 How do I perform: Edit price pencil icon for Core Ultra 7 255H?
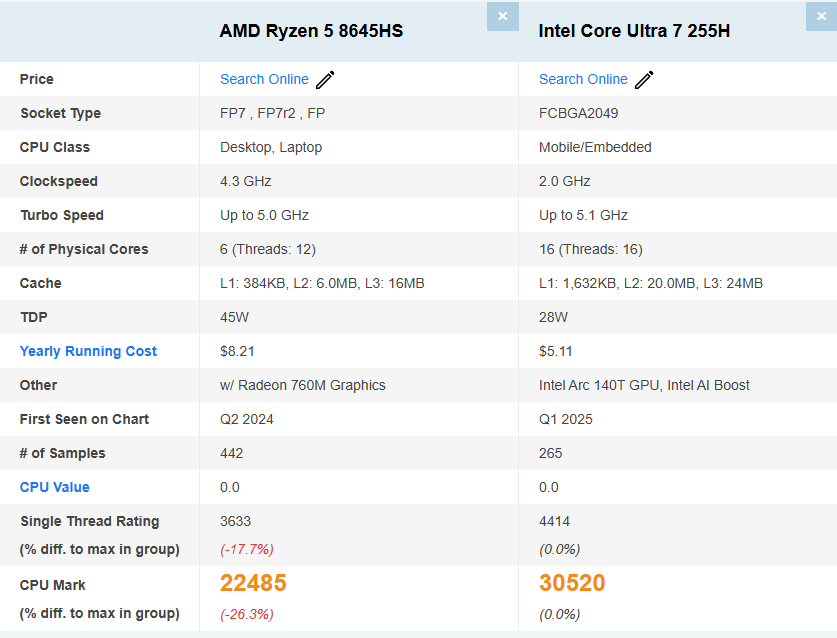pos(644,80)
